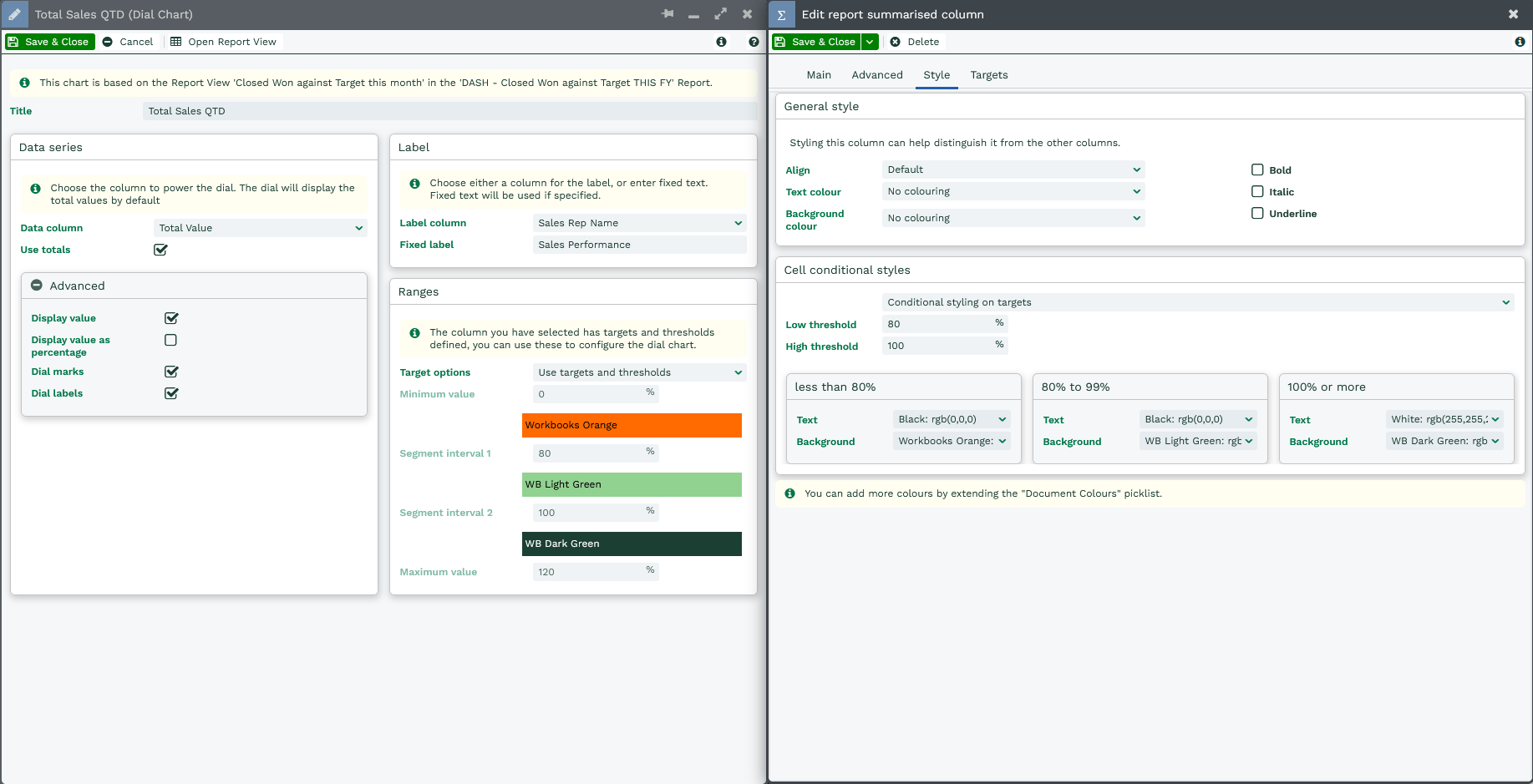Switch to the Targets tab
Viewport: 1533px width, 784px height.
[988, 75]
